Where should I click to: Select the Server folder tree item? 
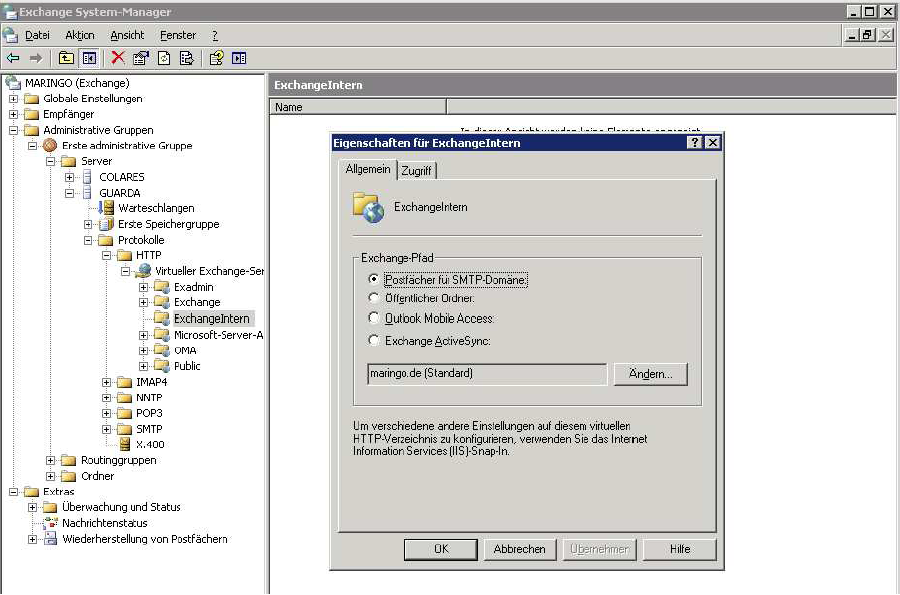pos(96,161)
